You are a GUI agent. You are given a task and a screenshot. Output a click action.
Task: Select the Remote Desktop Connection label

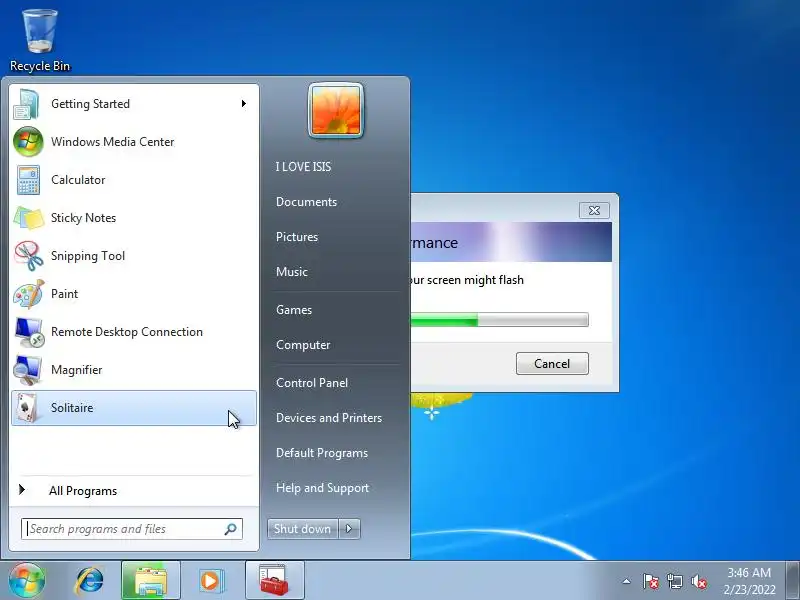pyautogui.click(x=127, y=332)
